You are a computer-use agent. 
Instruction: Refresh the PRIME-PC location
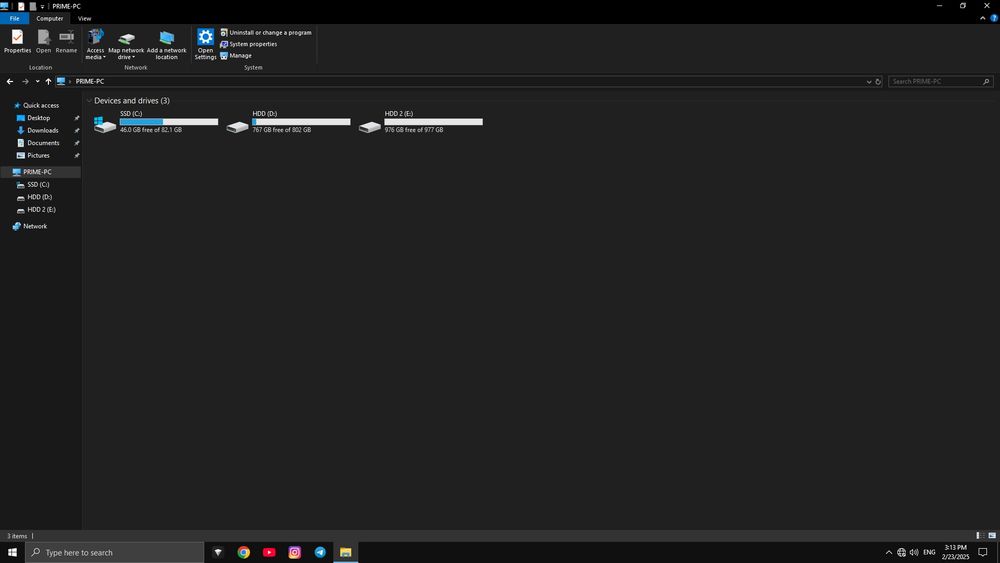click(878, 82)
